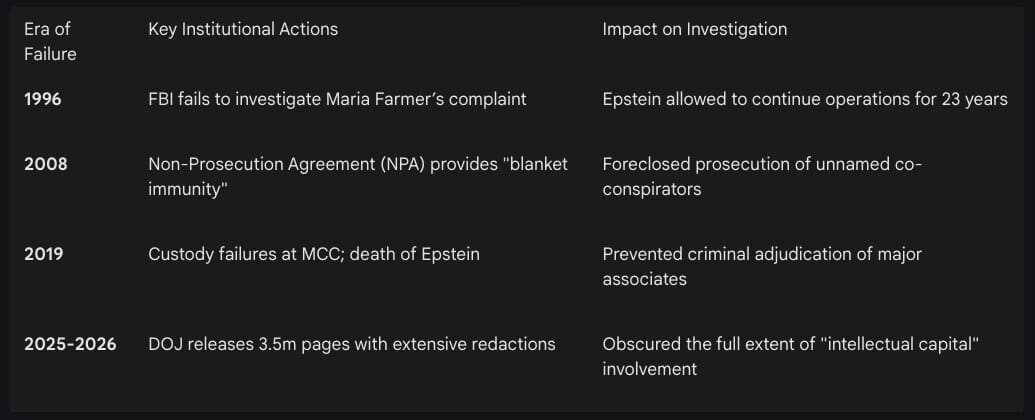This screenshot has height=420, width=1035.
Task: Click the 'Era of Failure' column header
Action: pos(50,42)
